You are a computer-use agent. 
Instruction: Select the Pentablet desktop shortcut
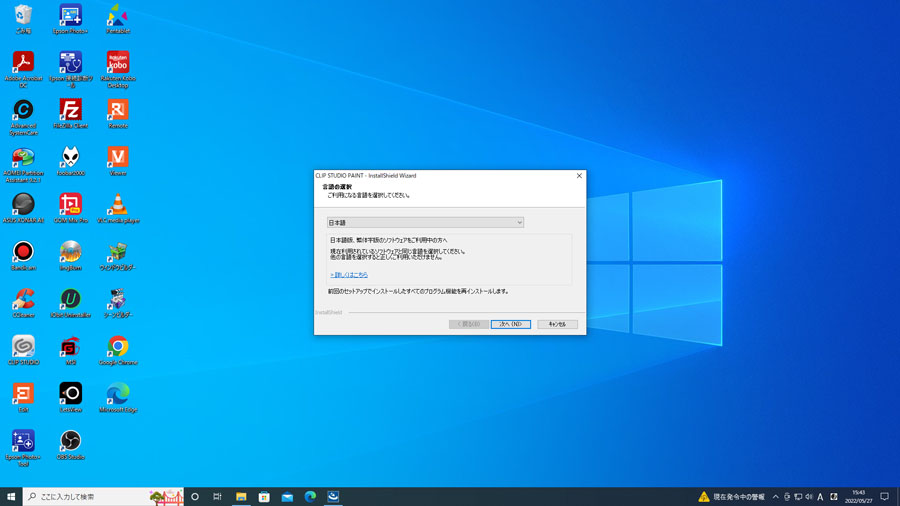118,19
